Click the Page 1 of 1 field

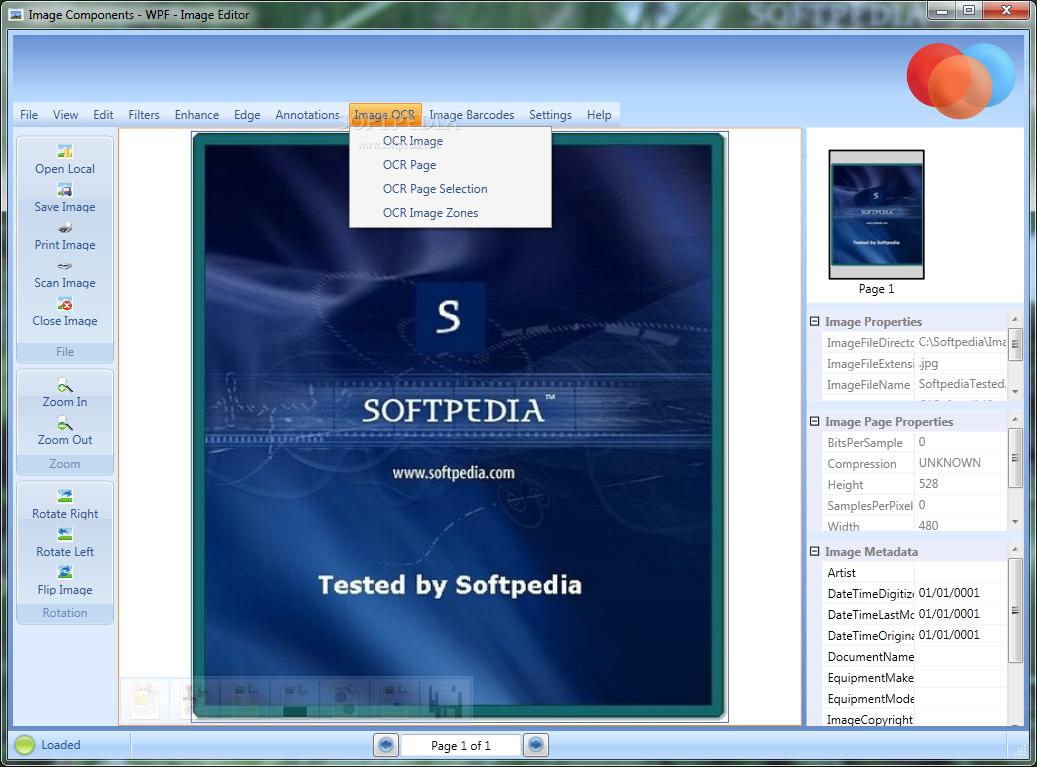pyautogui.click(x=461, y=745)
